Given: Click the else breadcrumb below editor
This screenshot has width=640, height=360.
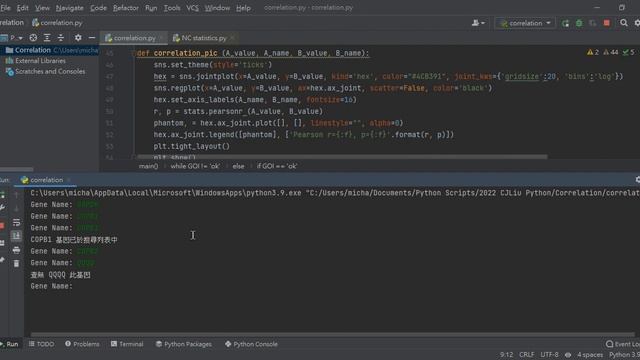Looking at the screenshot, I should coord(238,166).
